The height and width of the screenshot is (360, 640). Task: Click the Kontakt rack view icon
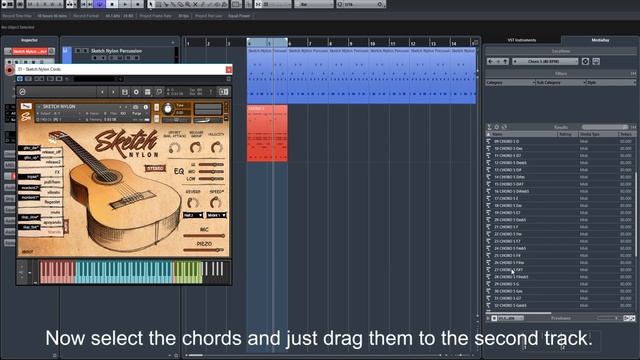tap(148, 92)
